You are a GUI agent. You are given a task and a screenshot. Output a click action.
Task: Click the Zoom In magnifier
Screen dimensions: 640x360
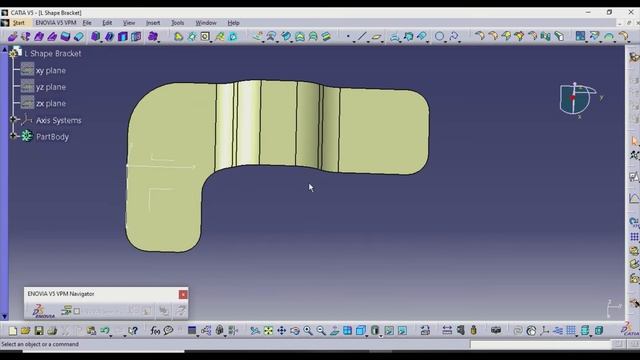coord(308,331)
